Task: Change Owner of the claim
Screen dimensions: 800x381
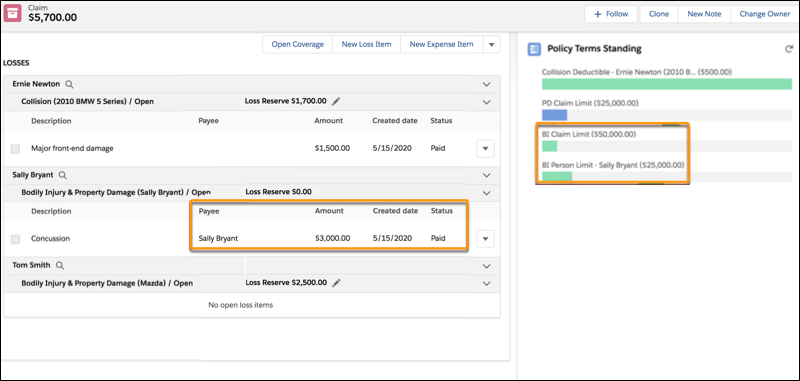Action: 764,14
